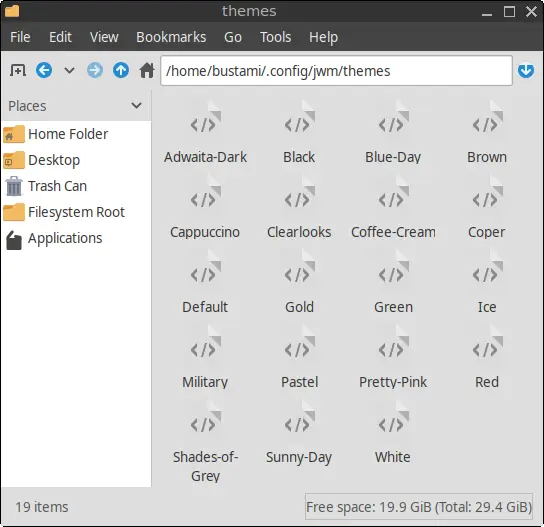Select Home Folder in Places
Screen dimensions: 544x527
76,134
